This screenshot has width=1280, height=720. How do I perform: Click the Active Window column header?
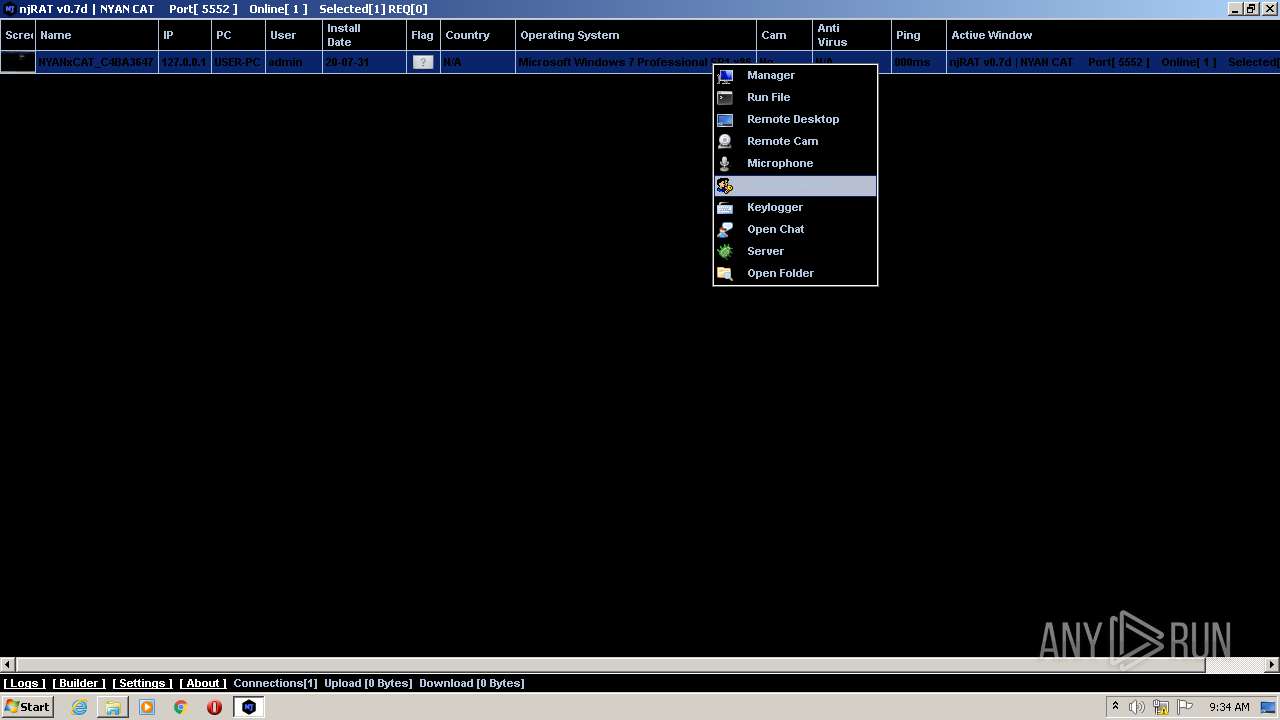1113,35
